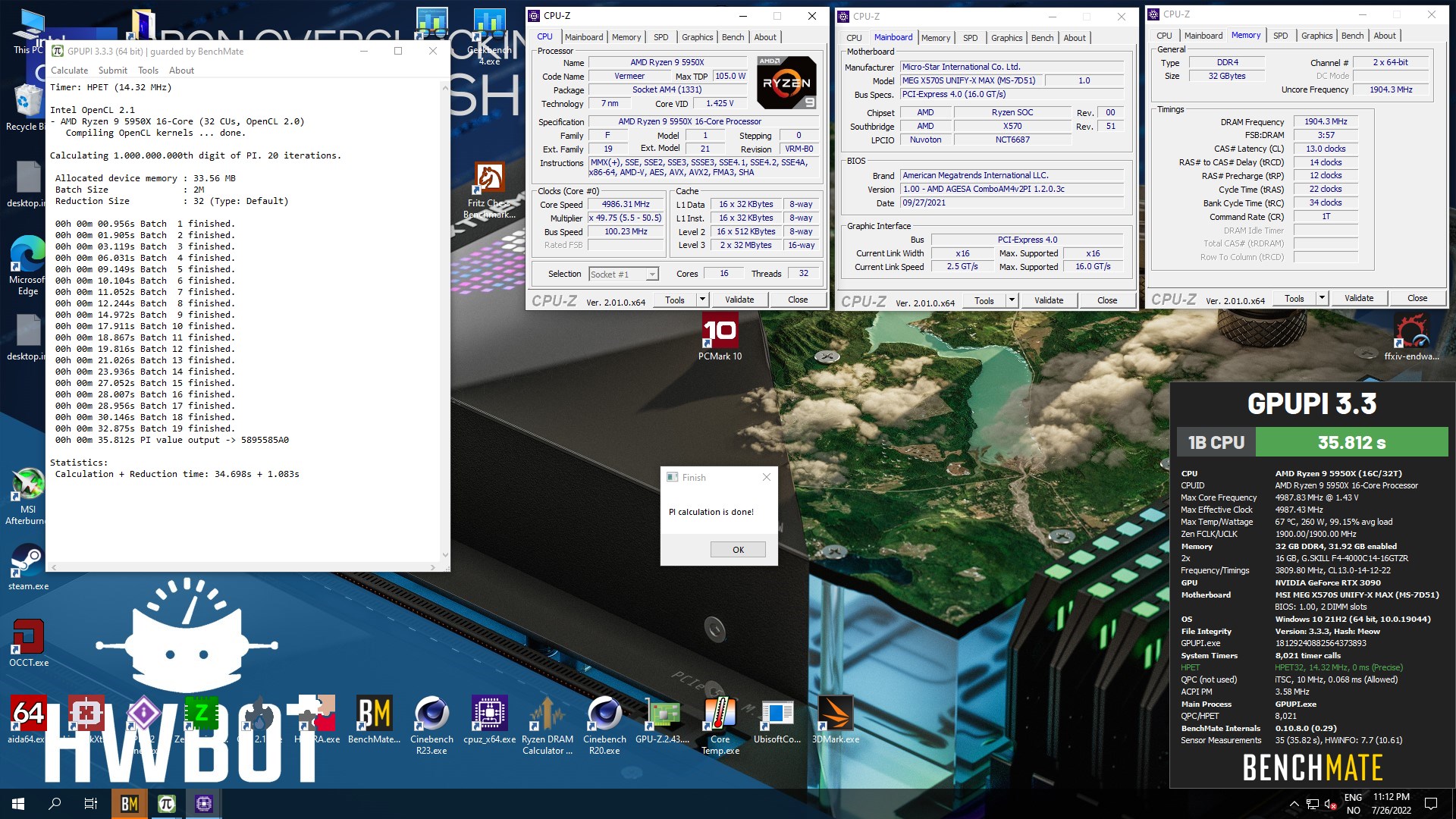Show hidden system tray icons

[1294, 804]
